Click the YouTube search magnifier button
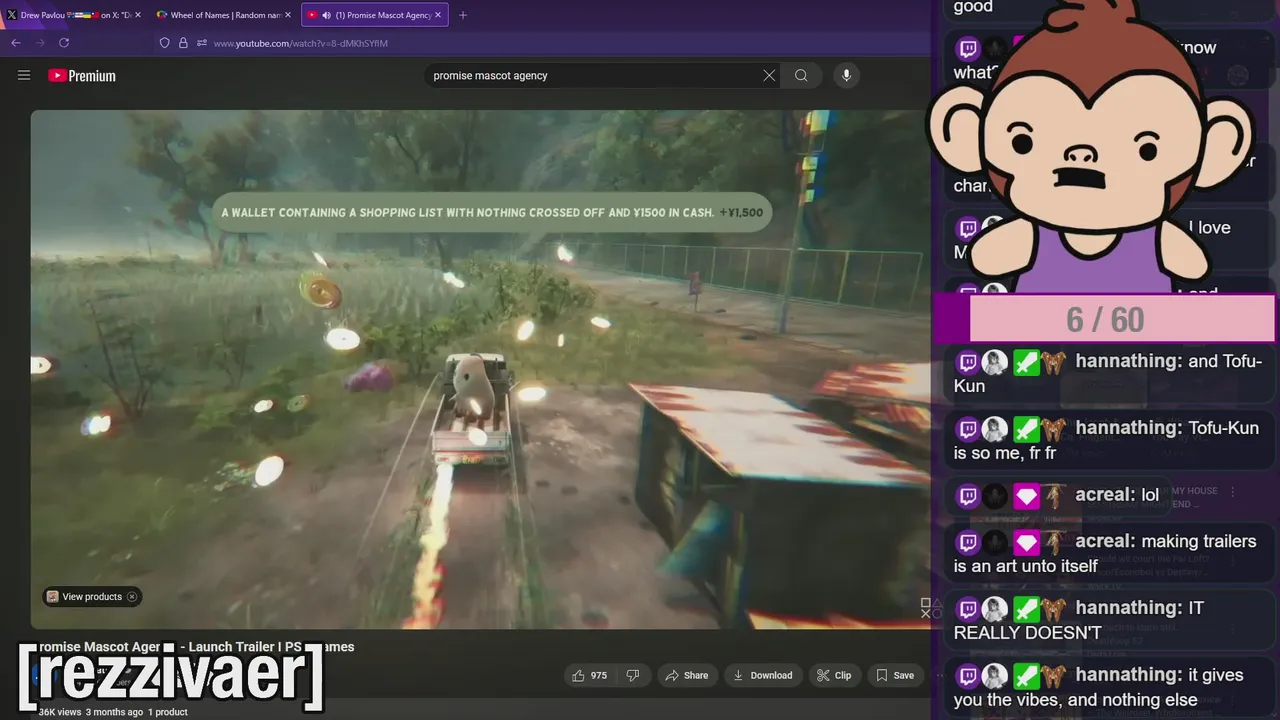The height and width of the screenshot is (720, 1280). [x=801, y=75]
